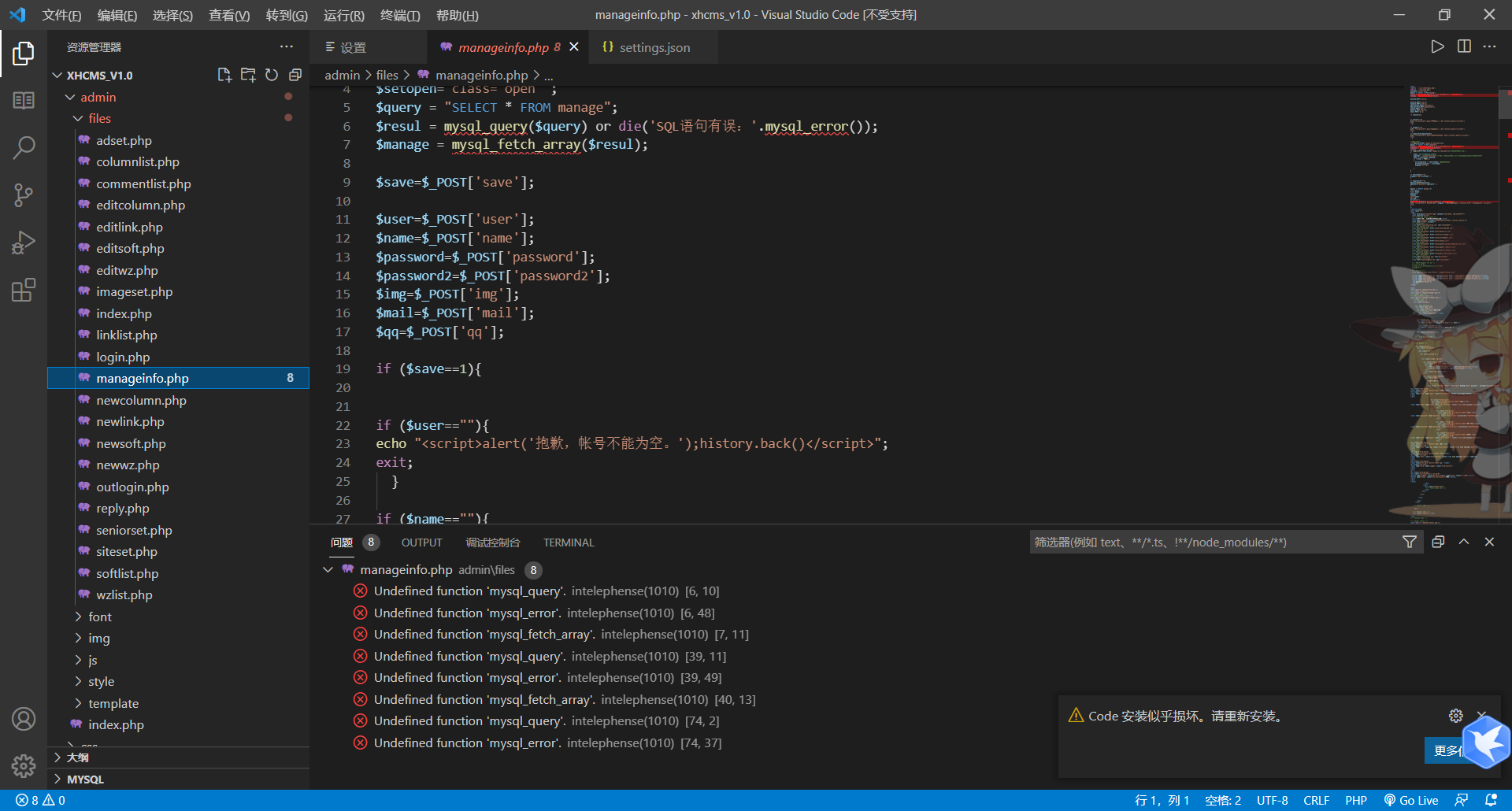The height and width of the screenshot is (811, 1512).
Task: Change indentation 空格: 2 setting
Action: click(x=1222, y=800)
